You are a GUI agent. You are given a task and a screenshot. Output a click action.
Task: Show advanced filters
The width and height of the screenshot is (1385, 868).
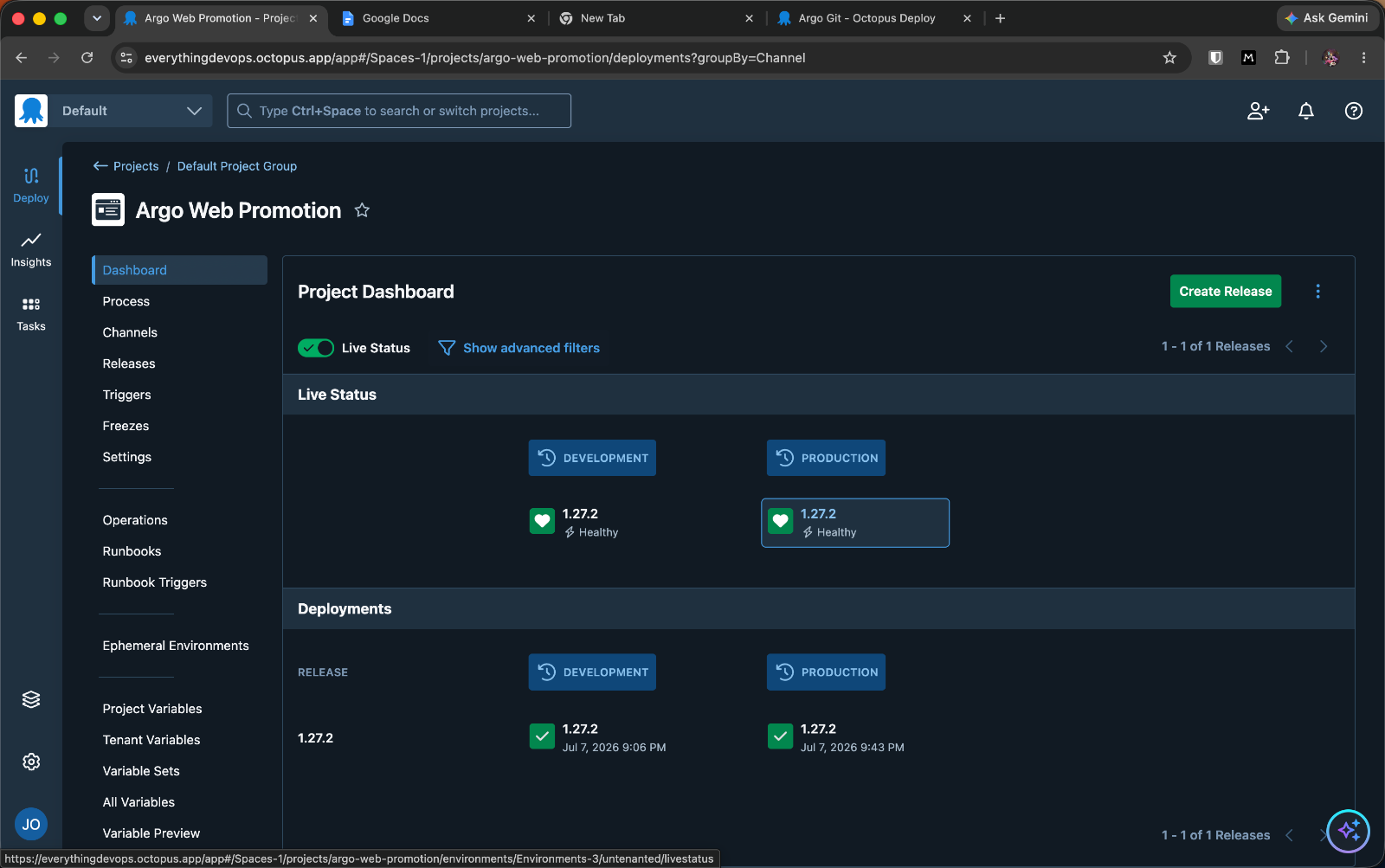[x=519, y=348]
